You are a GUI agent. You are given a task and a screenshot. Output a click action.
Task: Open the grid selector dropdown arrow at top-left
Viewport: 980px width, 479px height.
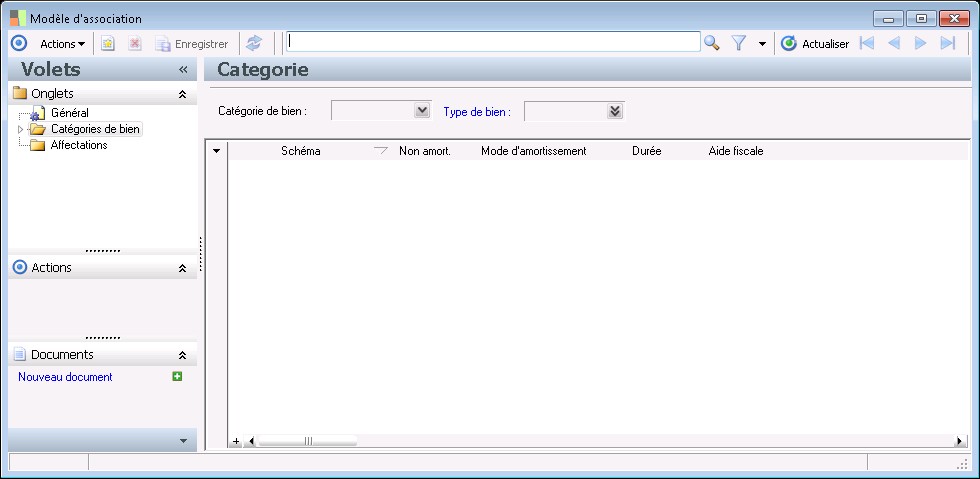(x=217, y=151)
